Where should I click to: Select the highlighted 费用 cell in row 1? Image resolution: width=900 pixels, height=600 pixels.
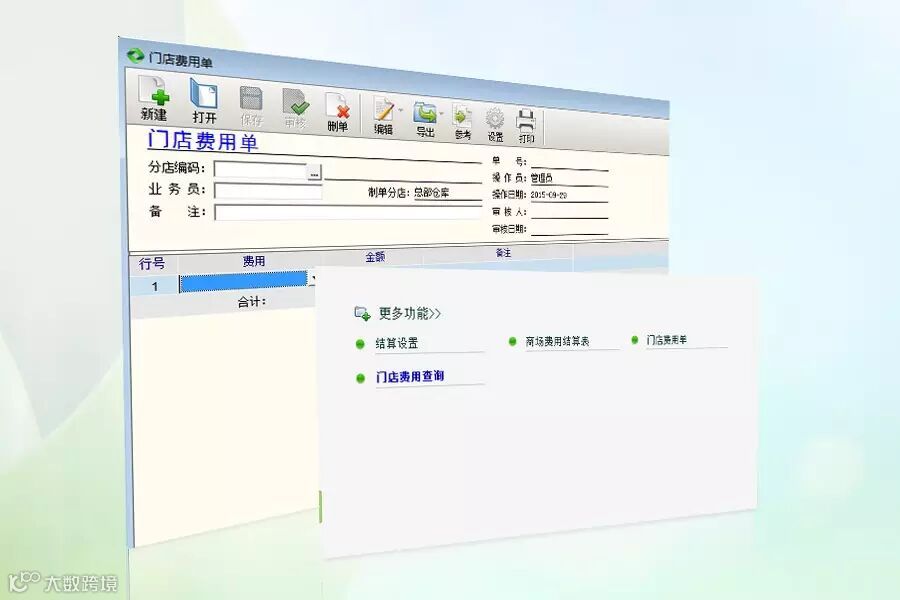[x=243, y=281]
